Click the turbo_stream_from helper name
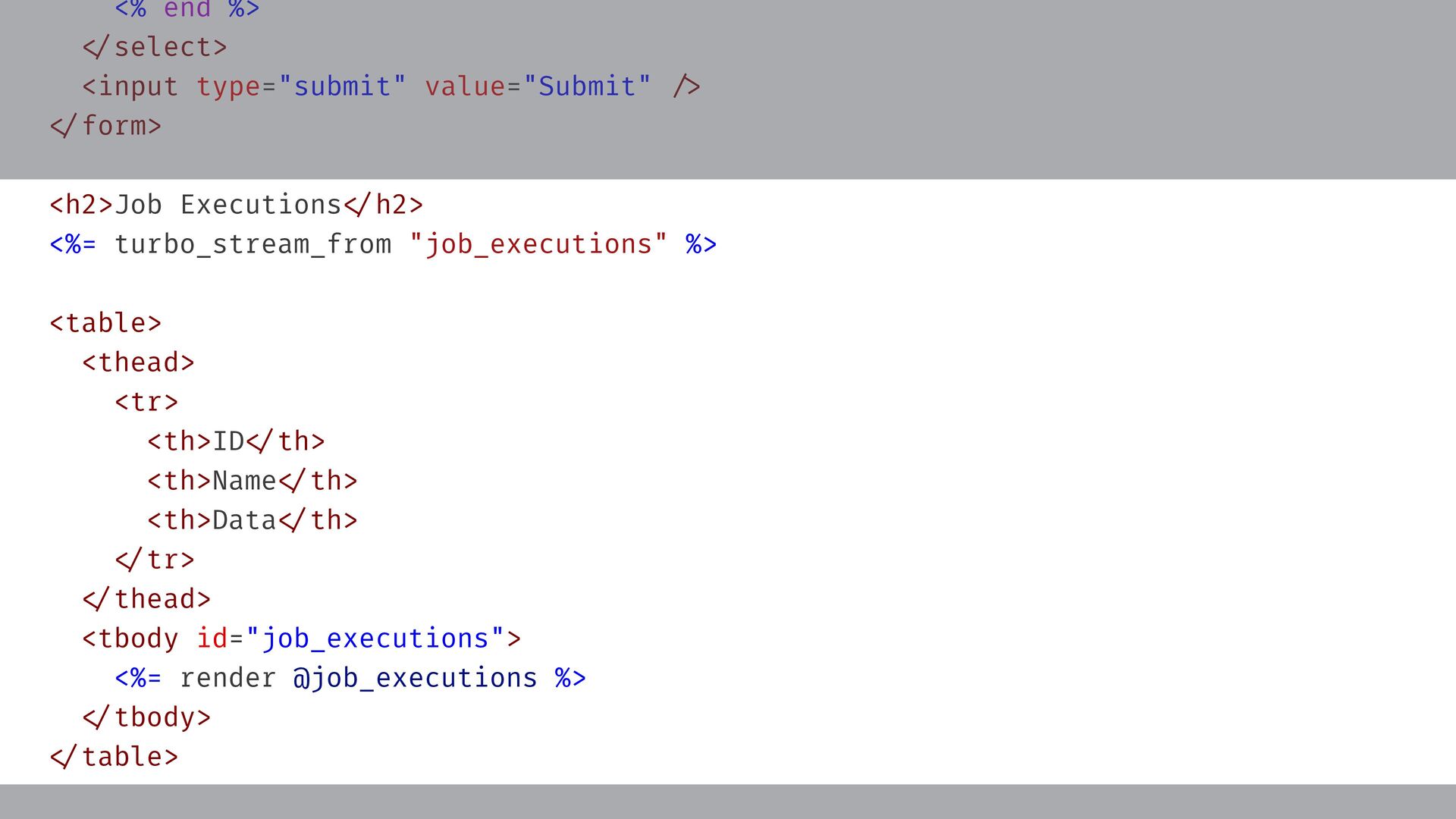Image resolution: width=1456 pixels, height=819 pixels. coord(253,244)
